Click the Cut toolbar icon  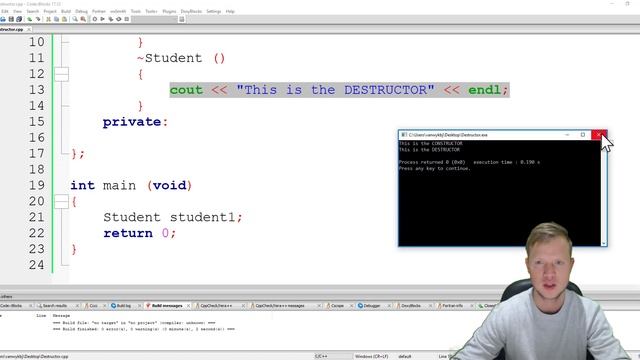tap(49, 19)
